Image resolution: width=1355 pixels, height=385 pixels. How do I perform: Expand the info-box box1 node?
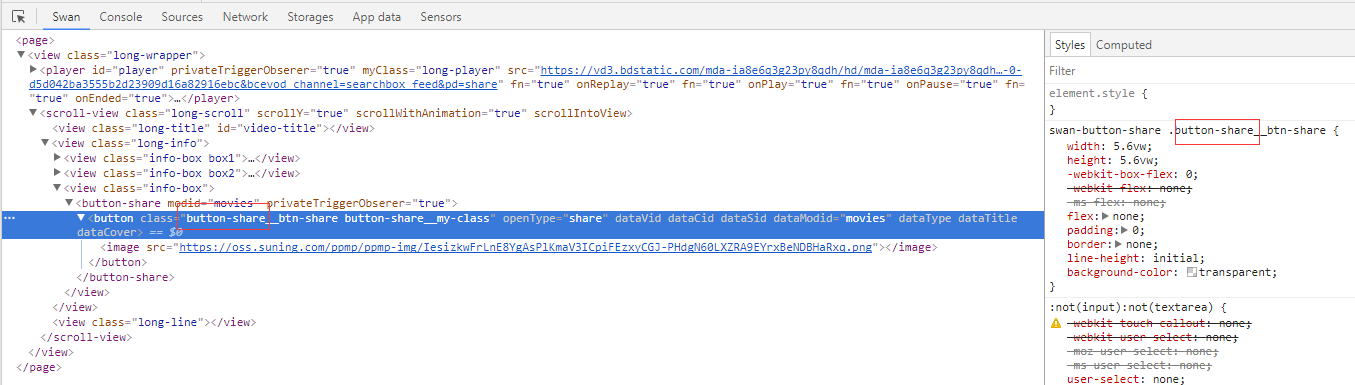pyautogui.click(x=57, y=158)
